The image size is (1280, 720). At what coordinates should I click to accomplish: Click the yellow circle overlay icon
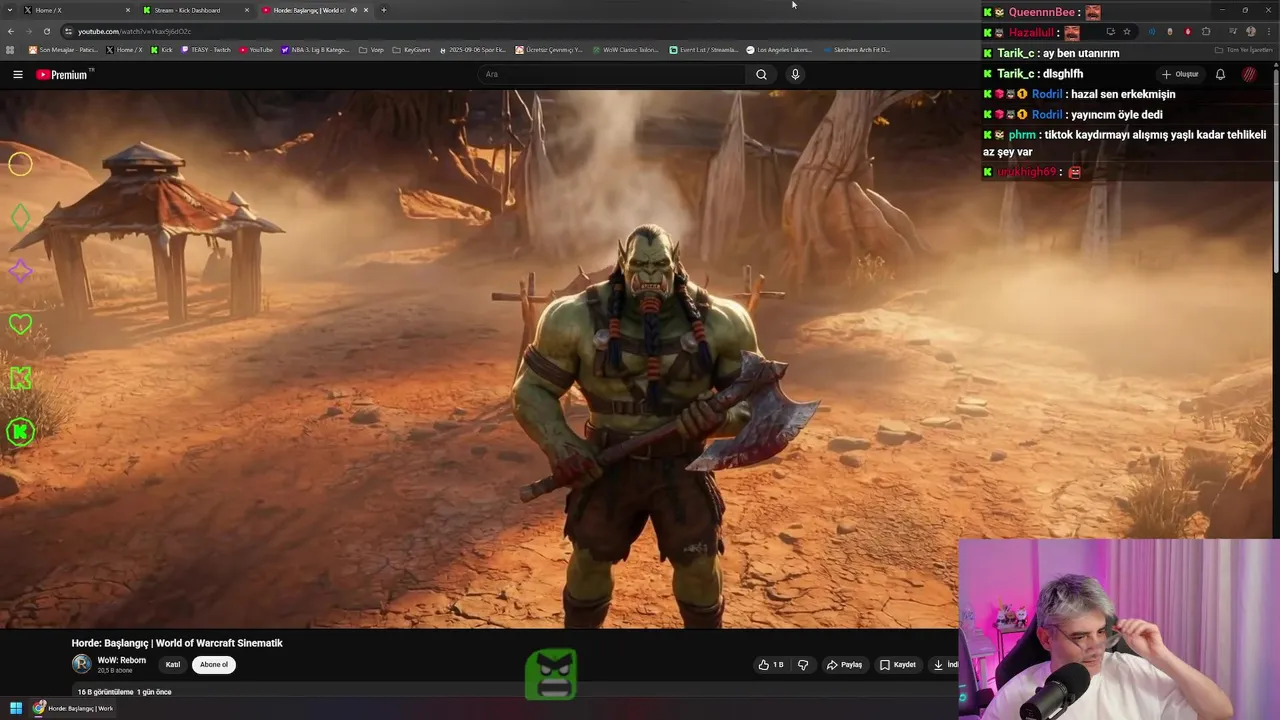(20, 164)
